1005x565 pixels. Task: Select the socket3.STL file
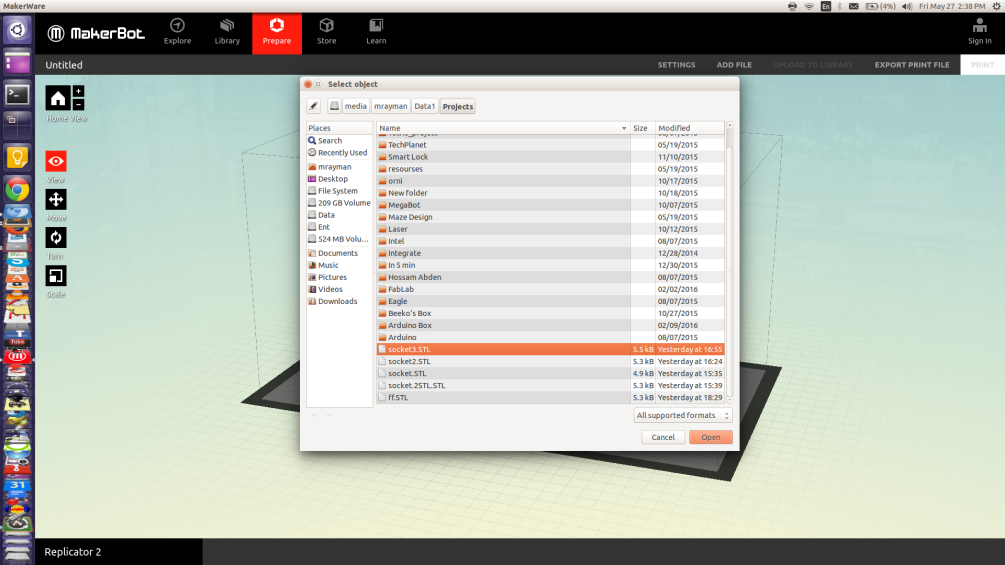pos(551,349)
